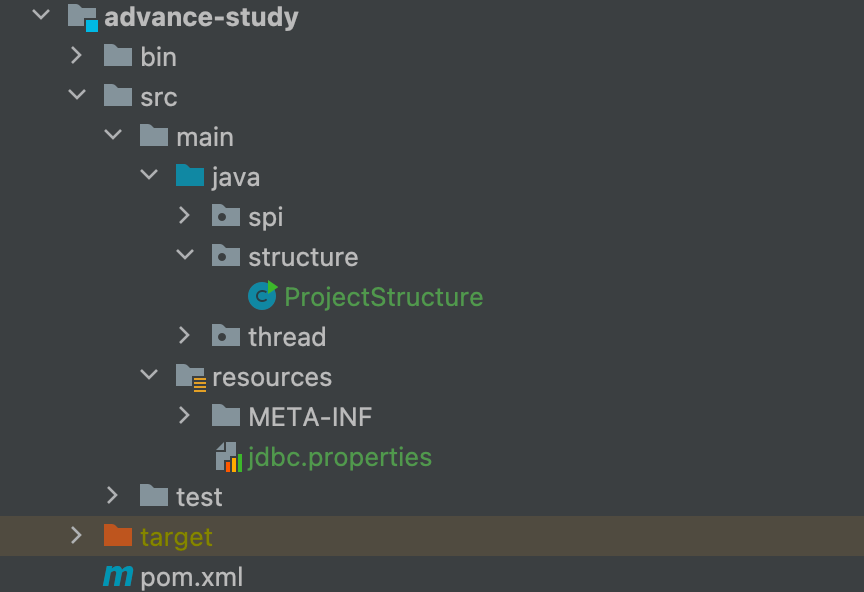Collapse the src folder

click(x=77, y=95)
